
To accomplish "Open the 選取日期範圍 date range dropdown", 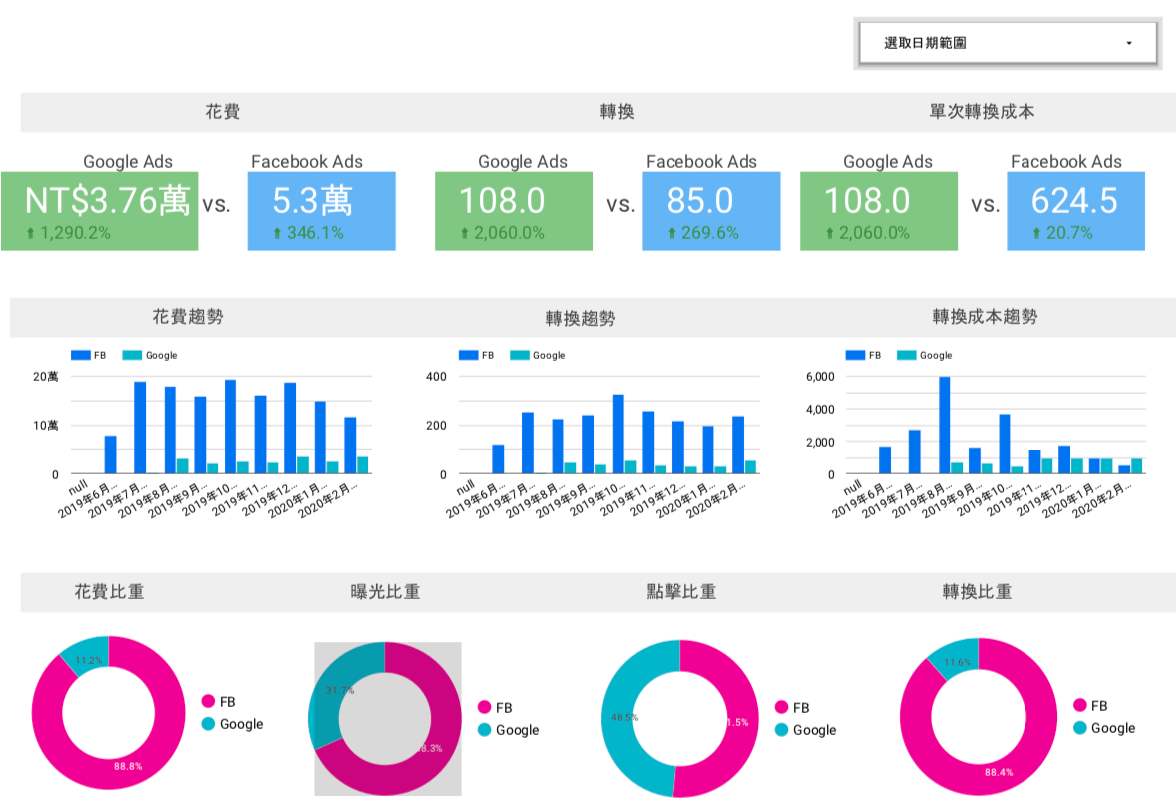I will (1007, 44).
